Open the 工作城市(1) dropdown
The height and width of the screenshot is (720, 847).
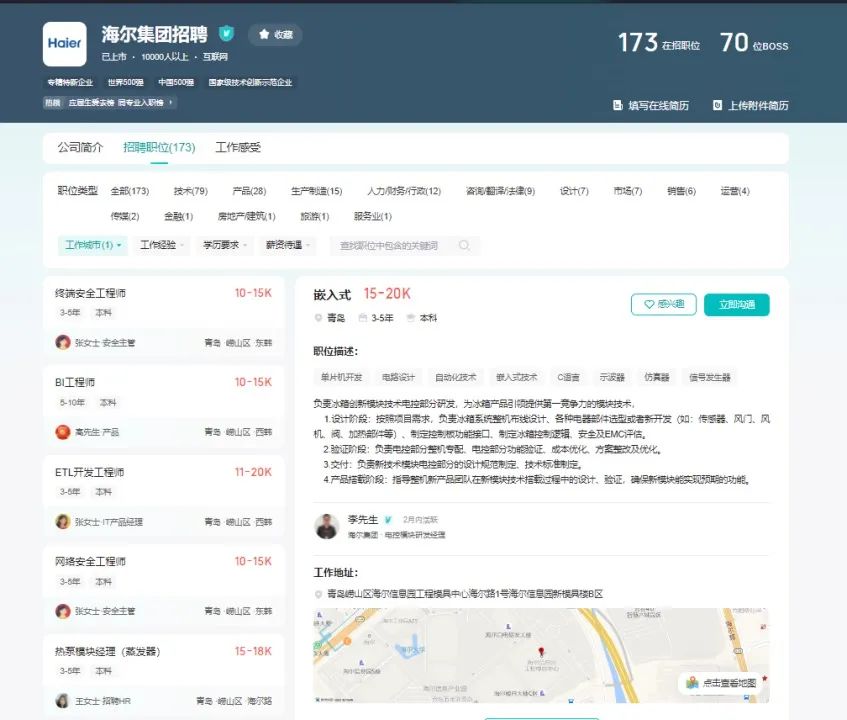point(93,245)
